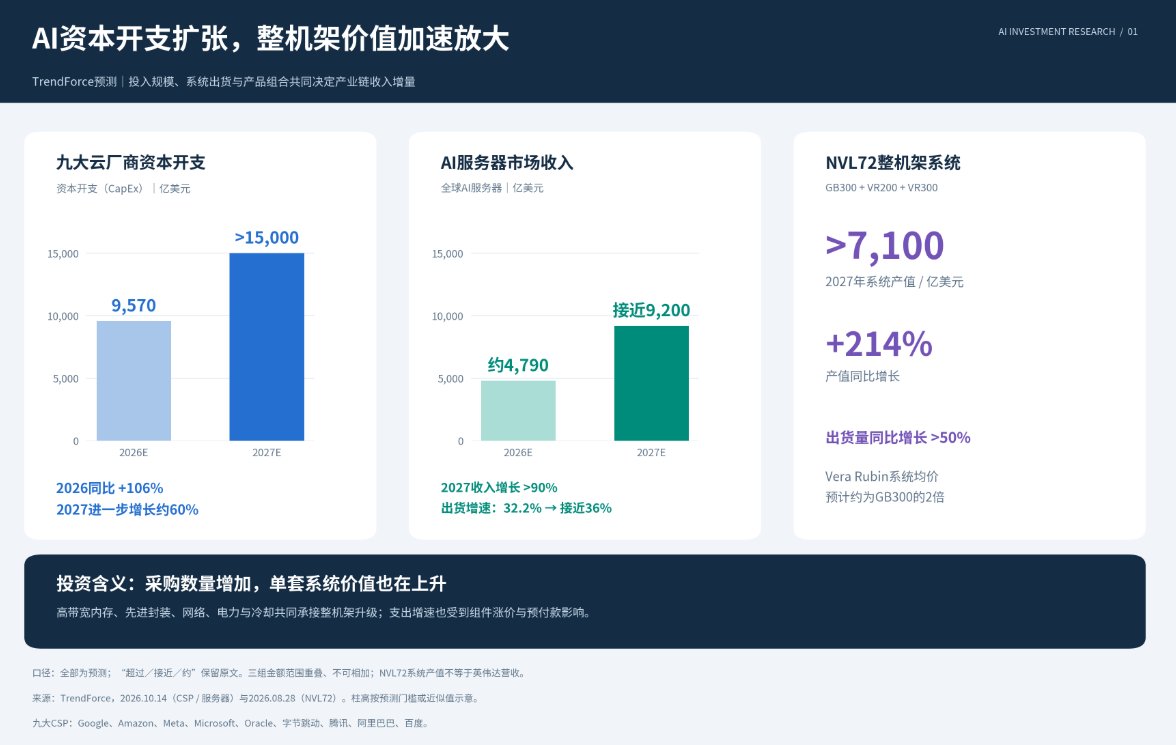Click the "5,000" axis label in the CapEx chart
This screenshot has height=745, width=1176.
tap(66, 379)
